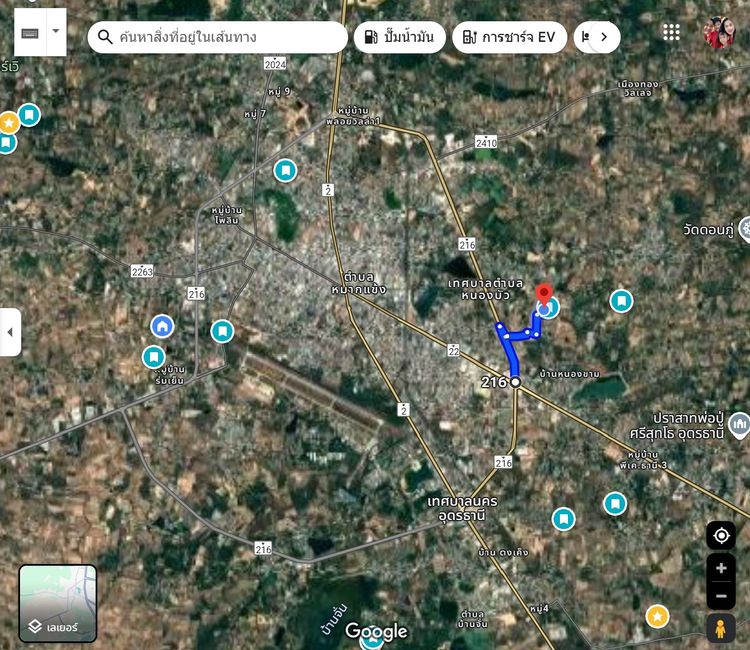
Task: Switch map type via เลเยอร์ thumbnail
Action: tap(58, 603)
